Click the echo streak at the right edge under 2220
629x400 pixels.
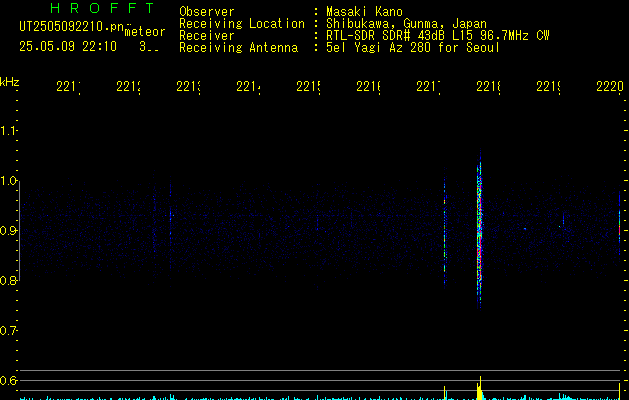click(619, 225)
